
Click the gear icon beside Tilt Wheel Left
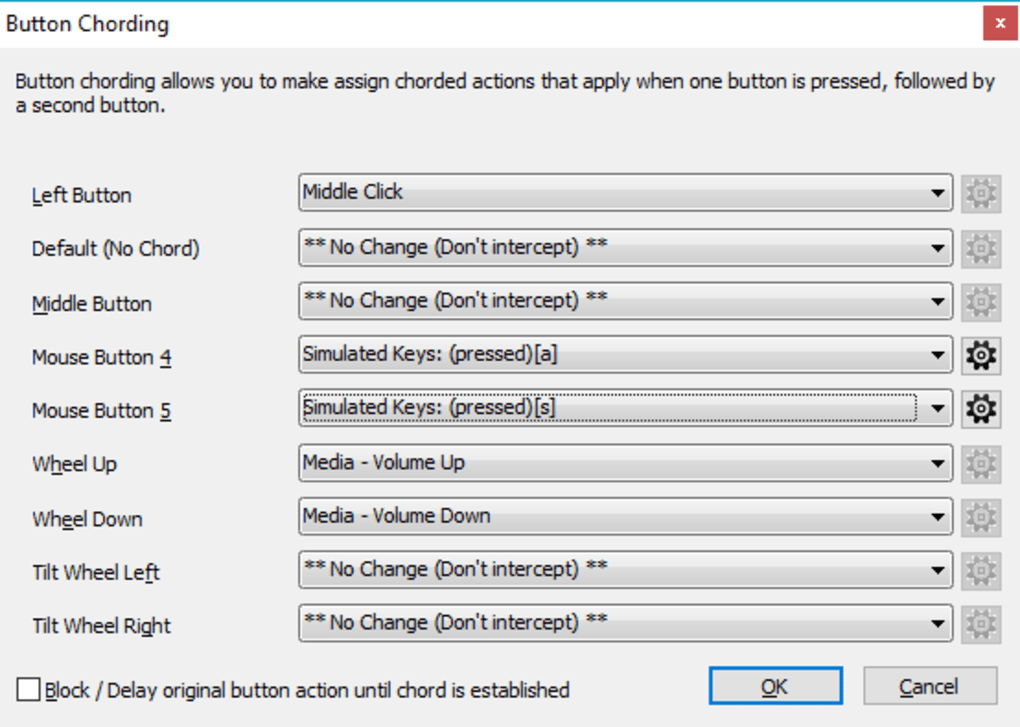(x=980, y=570)
